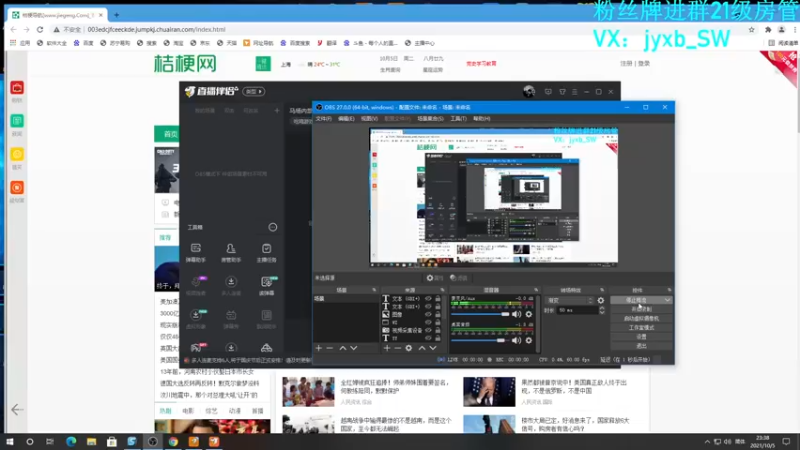Open 桌面音频 audio settings gear
800x450 pixels.
pos(529,340)
